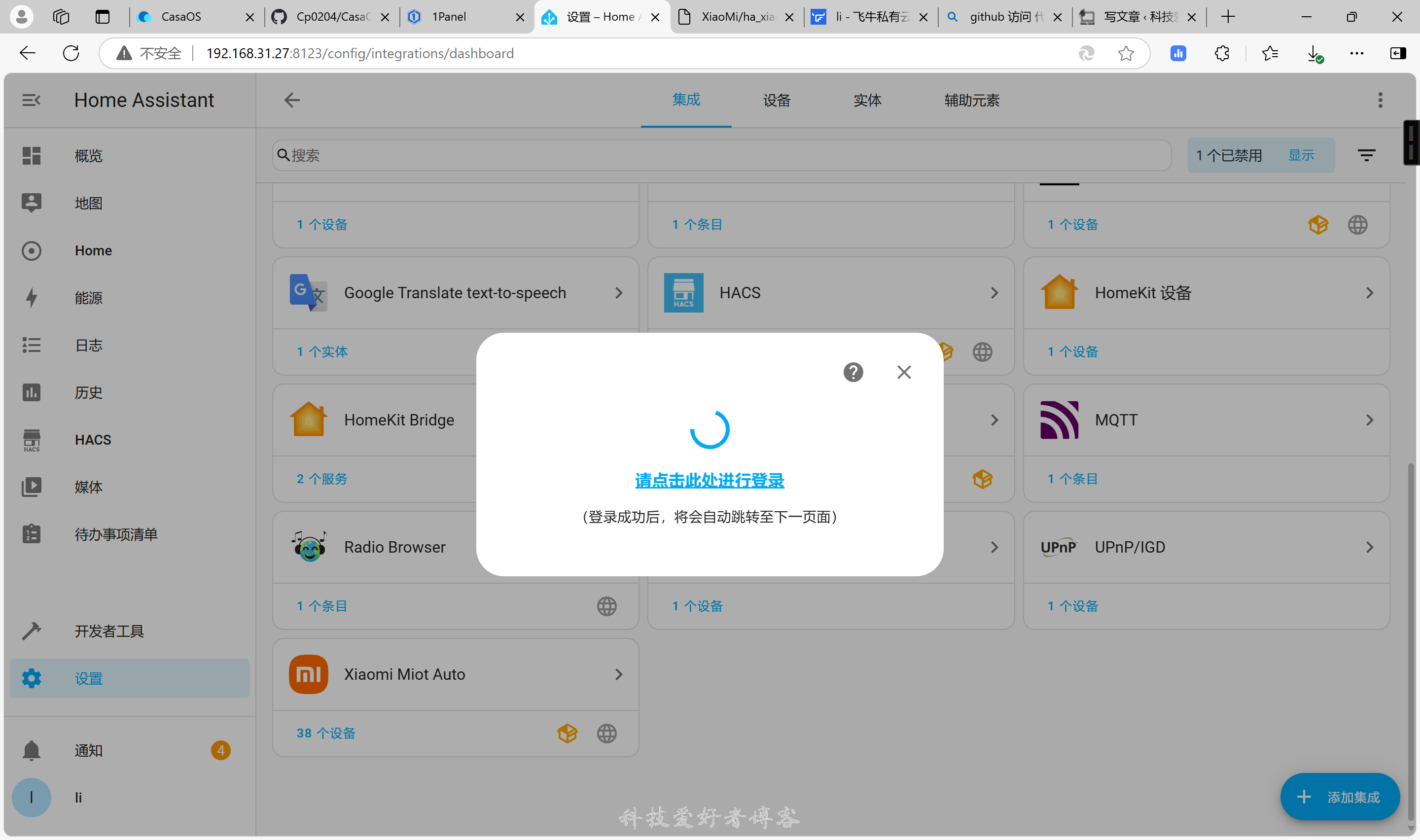
Task: Close the login dialog
Action: tap(904, 372)
